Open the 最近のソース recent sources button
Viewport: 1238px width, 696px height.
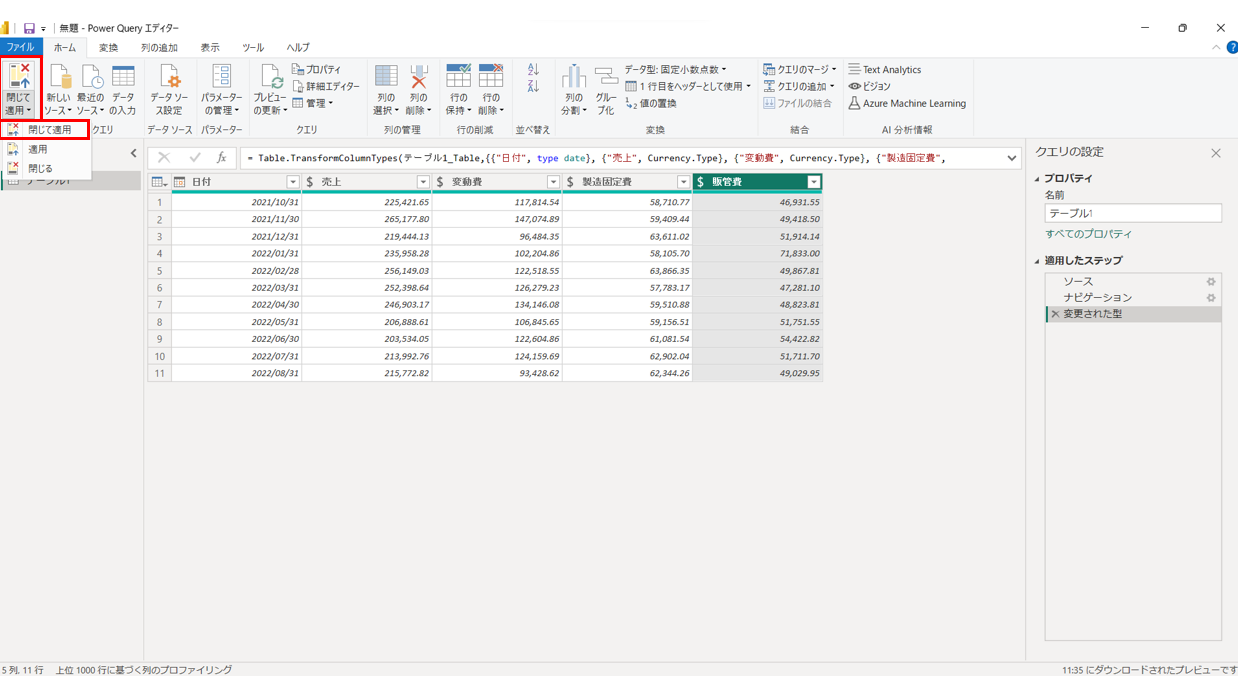point(91,90)
